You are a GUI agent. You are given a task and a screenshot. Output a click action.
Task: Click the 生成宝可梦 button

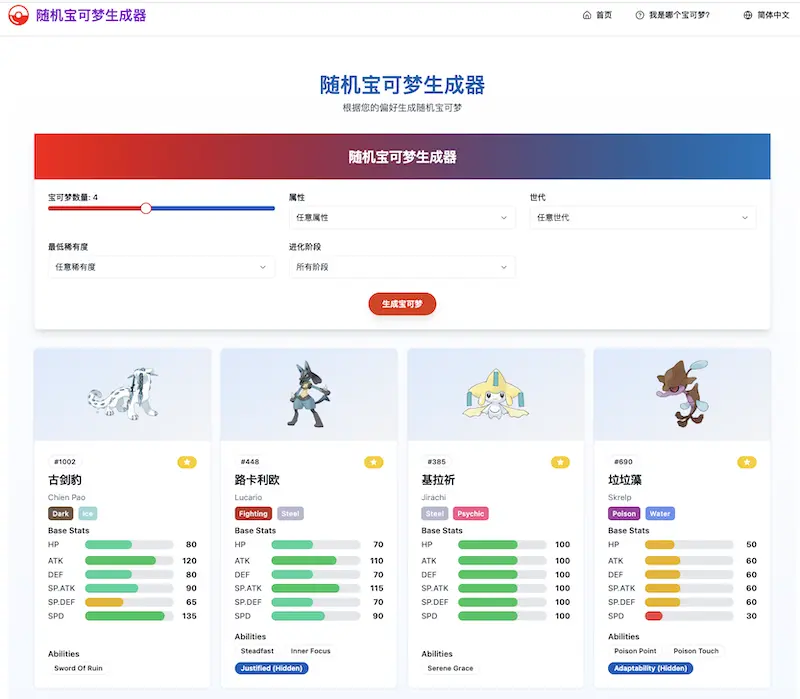[401, 305]
